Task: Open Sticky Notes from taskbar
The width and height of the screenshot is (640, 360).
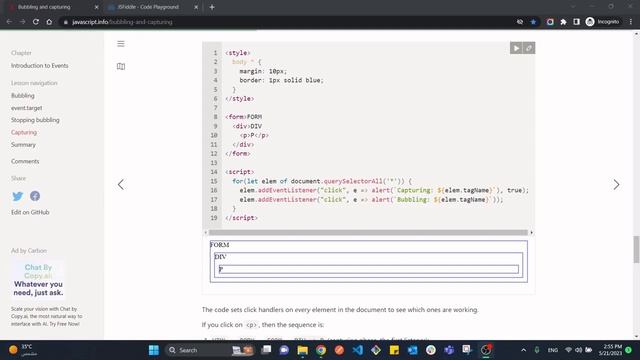Action: (394, 350)
